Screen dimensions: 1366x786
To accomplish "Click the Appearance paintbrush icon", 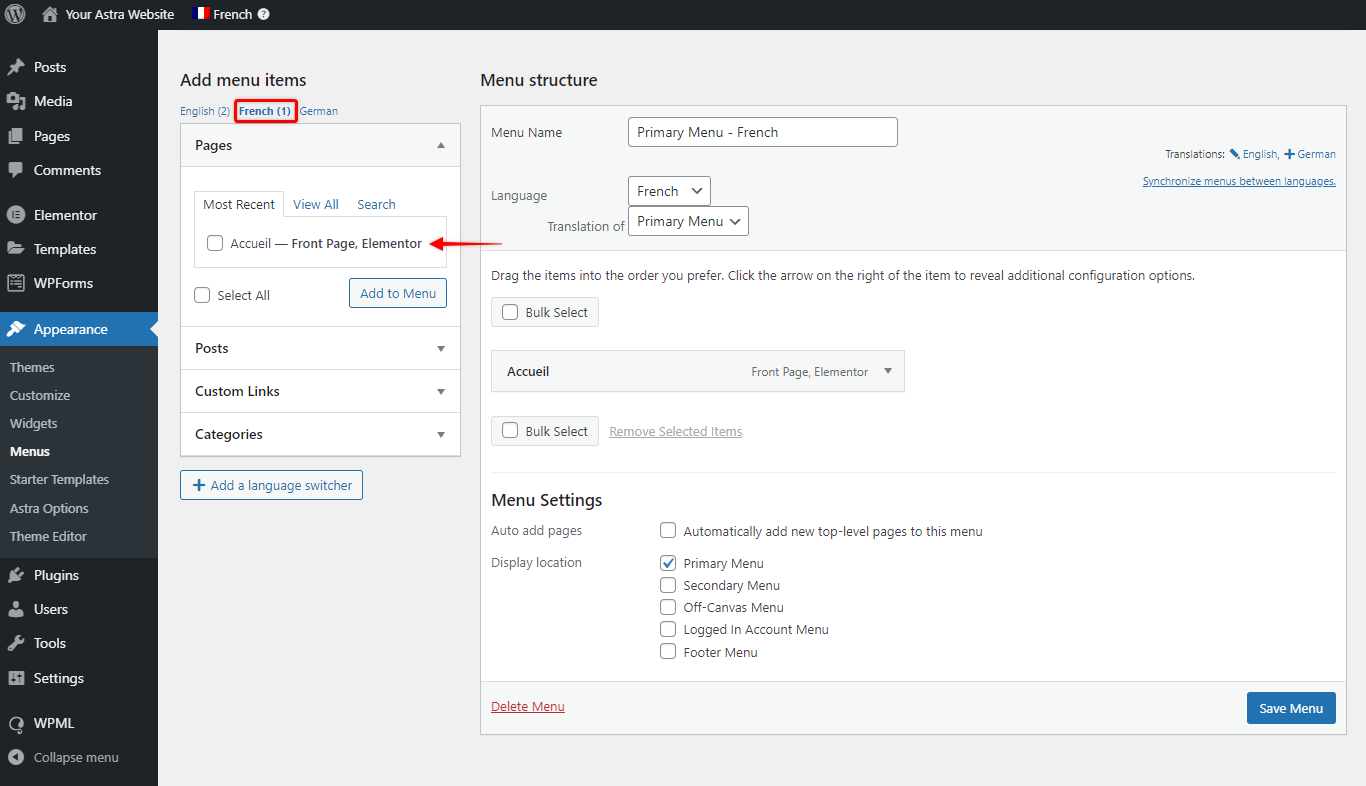I will point(16,329).
